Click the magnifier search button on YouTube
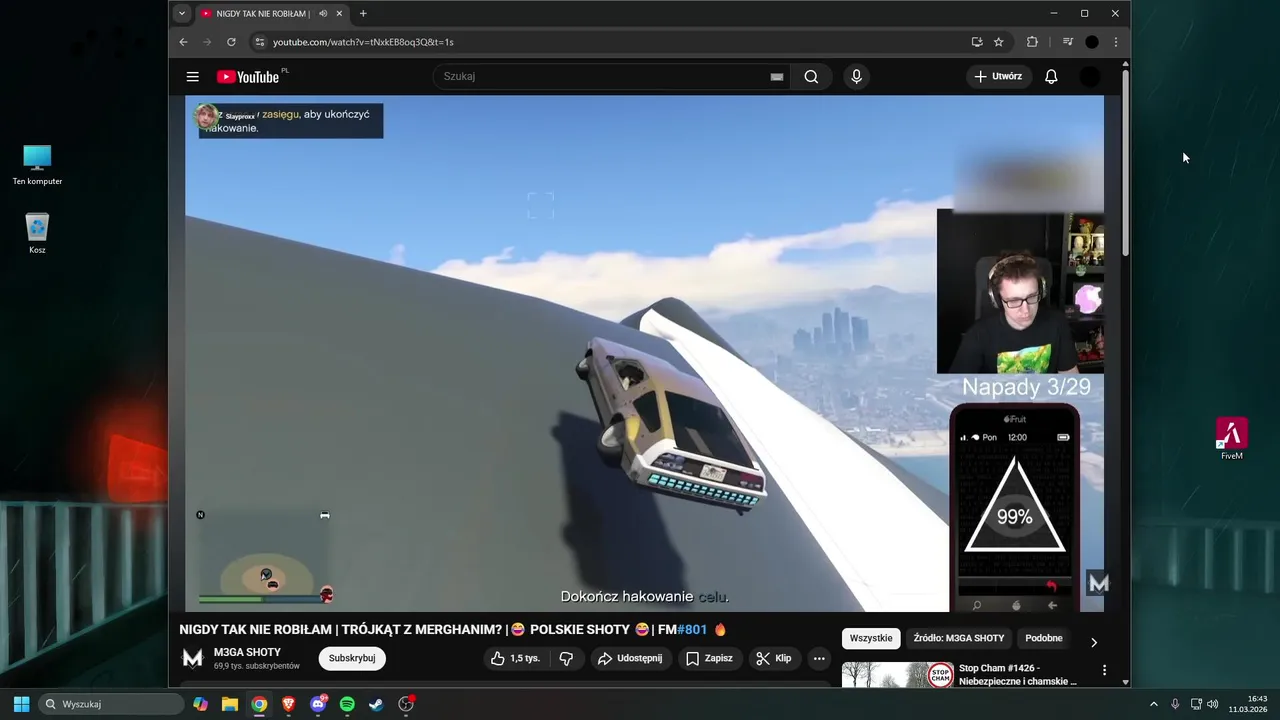 811,77
